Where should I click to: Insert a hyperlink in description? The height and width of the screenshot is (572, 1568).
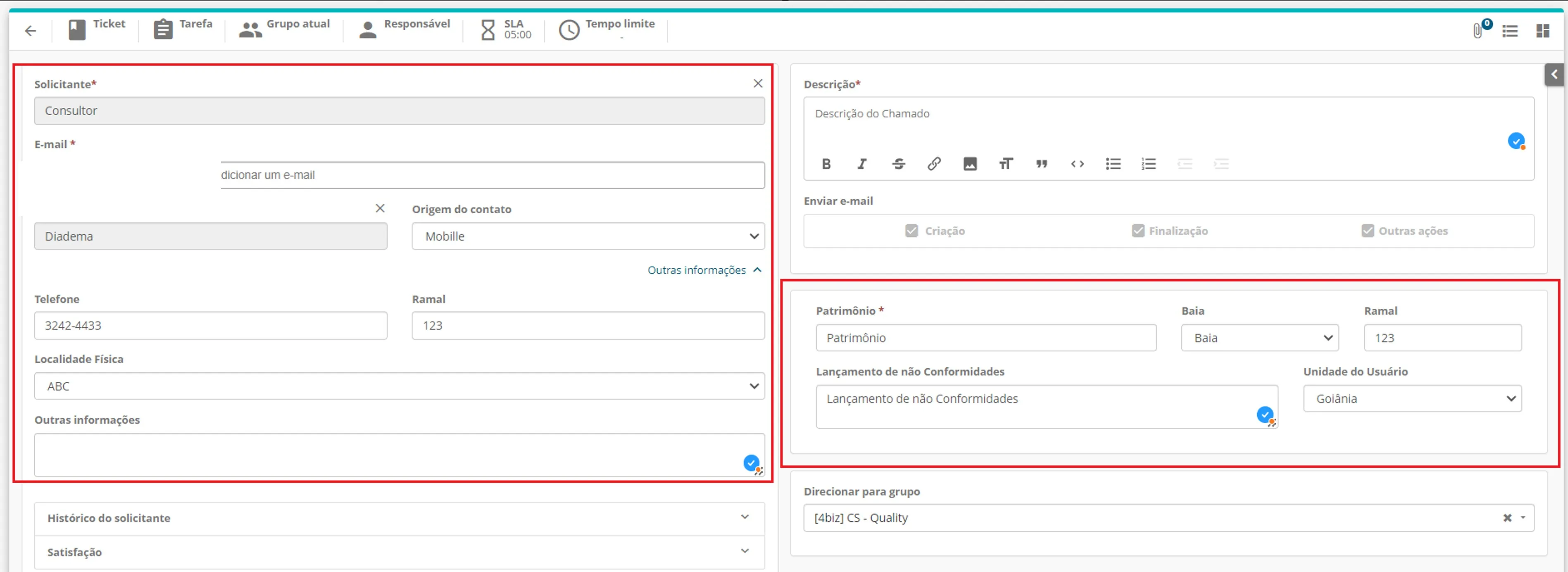pos(934,164)
